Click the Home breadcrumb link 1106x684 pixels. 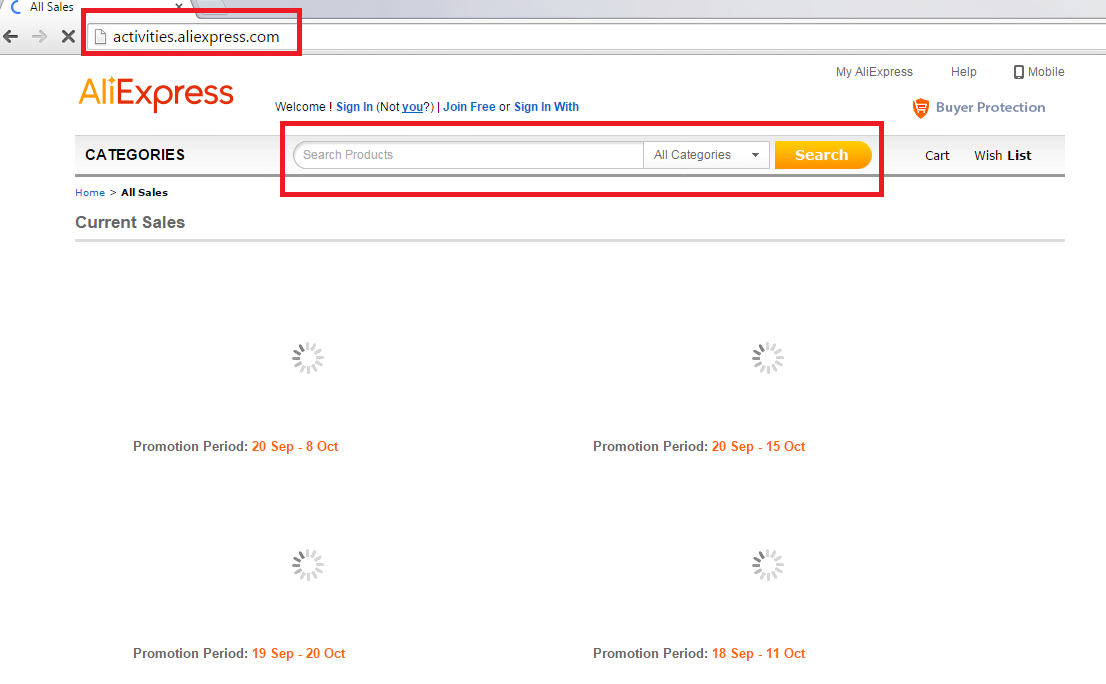coord(90,193)
